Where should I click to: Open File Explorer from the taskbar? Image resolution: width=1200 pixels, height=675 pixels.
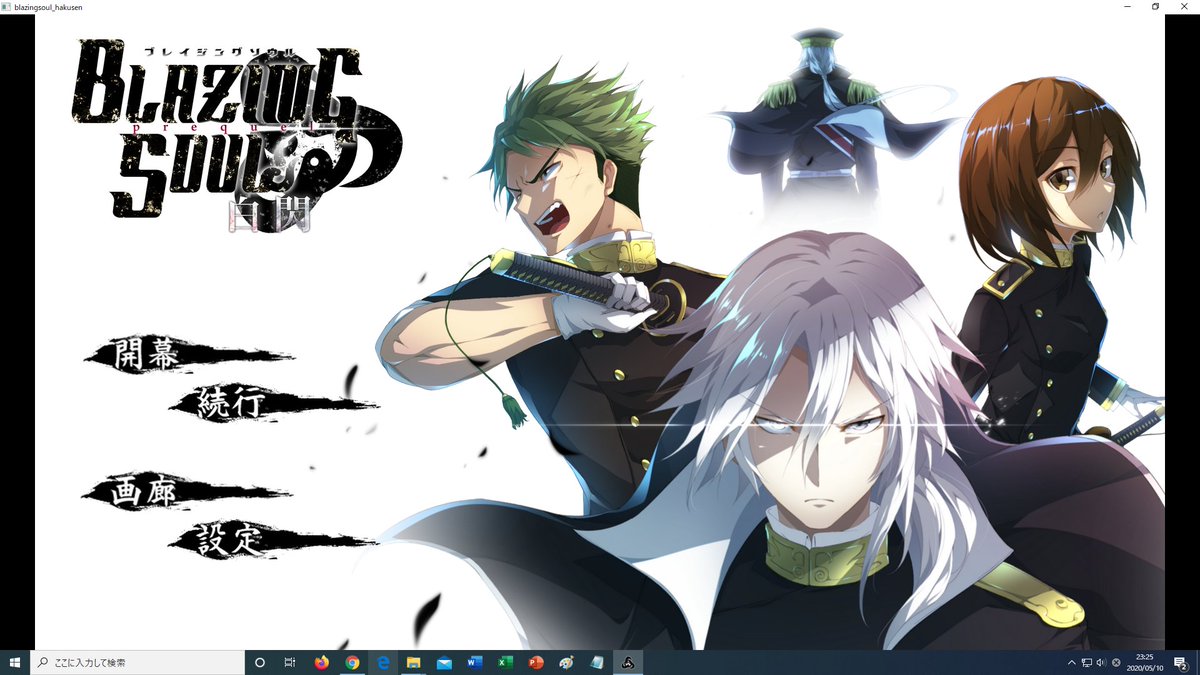point(413,662)
